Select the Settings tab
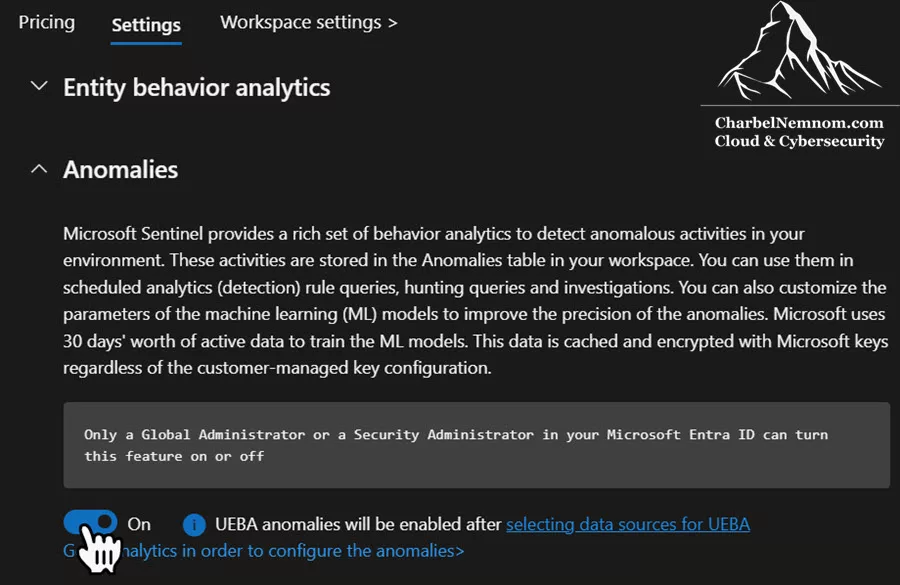The width and height of the screenshot is (900, 585). click(146, 25)
